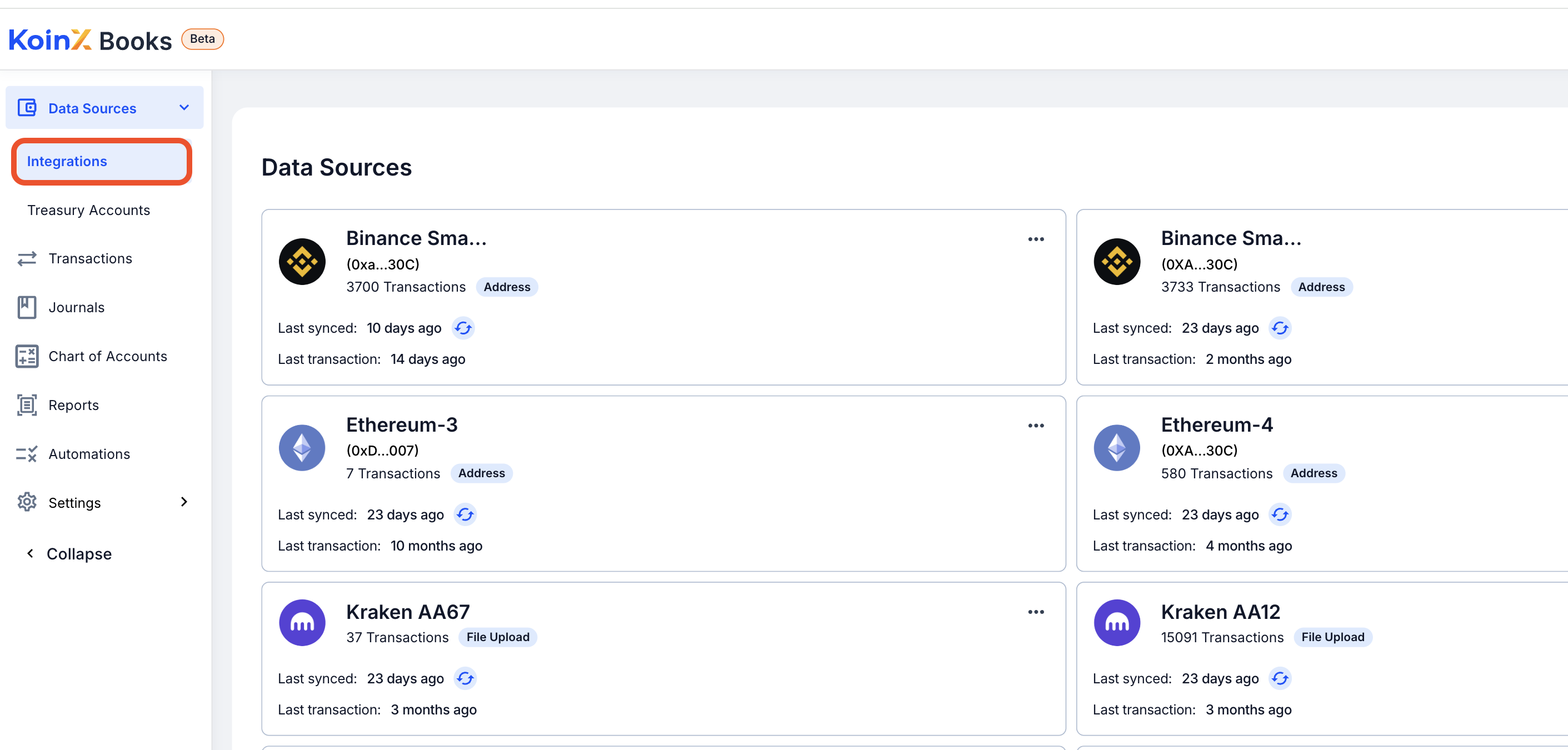The image size is (1568, 750).
Task: Click File Upload tag on Kraken AA67
Action: tap(497, 637)
